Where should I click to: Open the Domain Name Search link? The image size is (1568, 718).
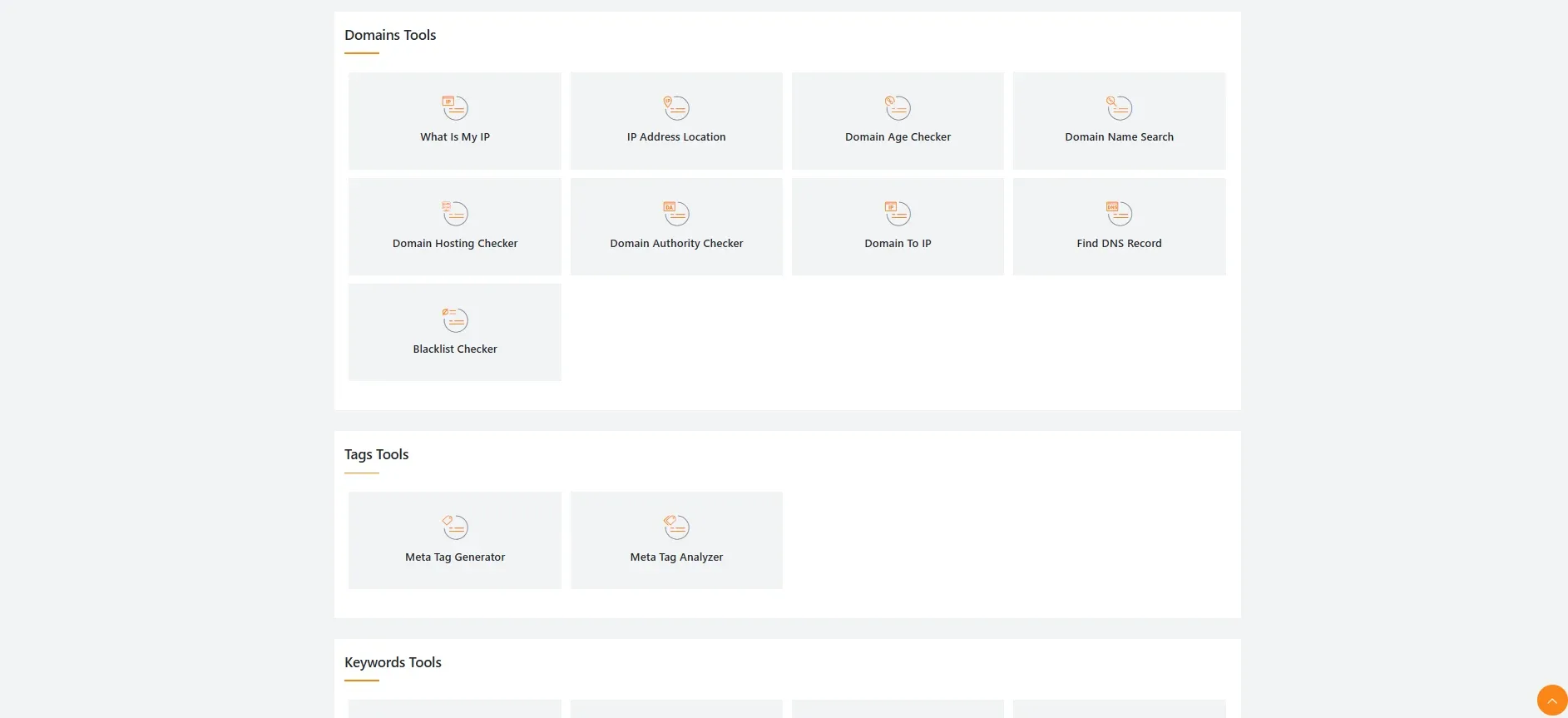tap(1119, 137)
